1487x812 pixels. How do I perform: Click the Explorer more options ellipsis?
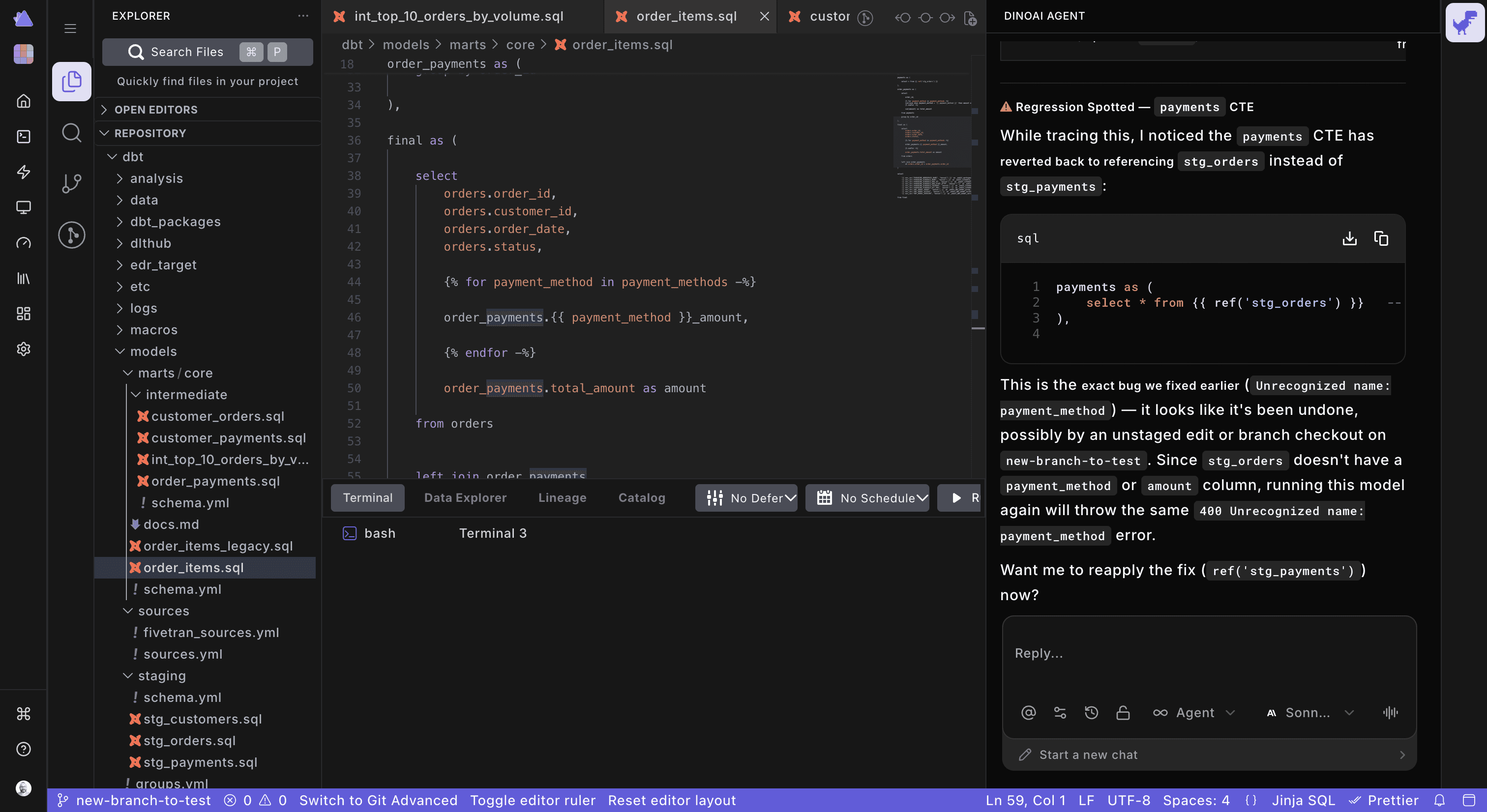pyautogui.click(x=303, y=16)
